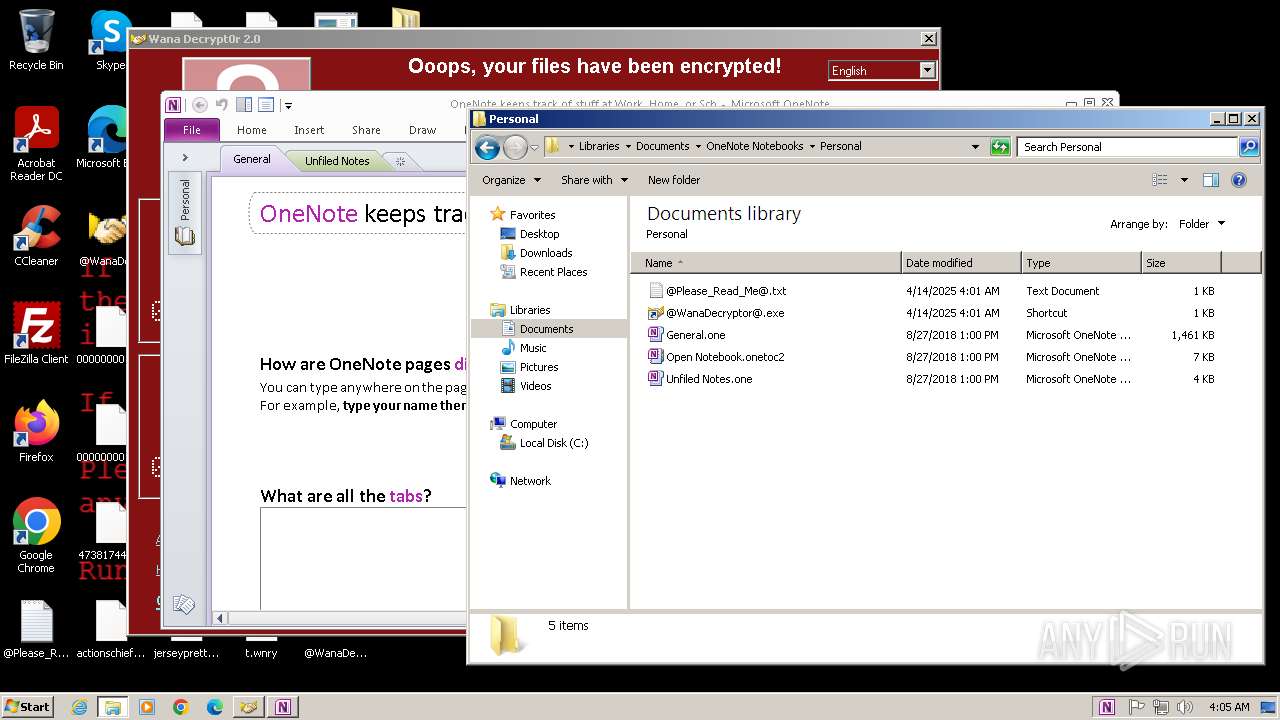
Task: Select Music under Libraries
Action: click(533, 348)
